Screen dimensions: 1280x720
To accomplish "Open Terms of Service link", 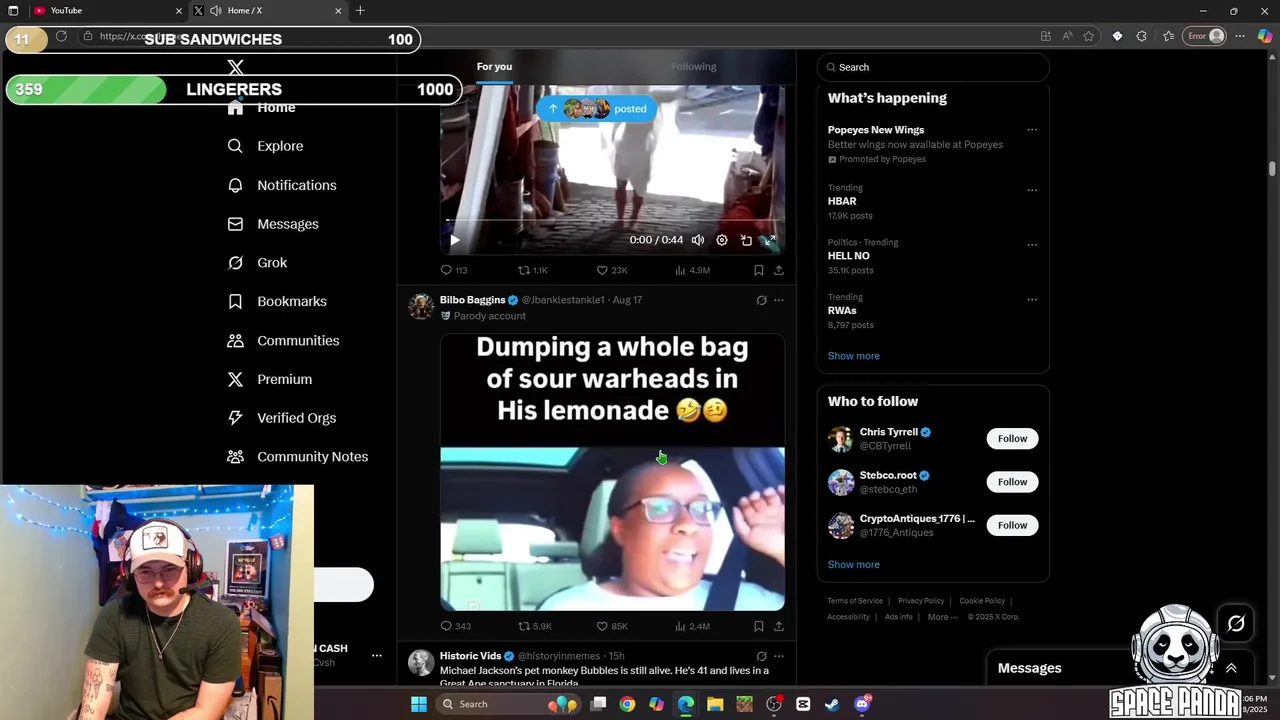I will [x=855, y=601].
